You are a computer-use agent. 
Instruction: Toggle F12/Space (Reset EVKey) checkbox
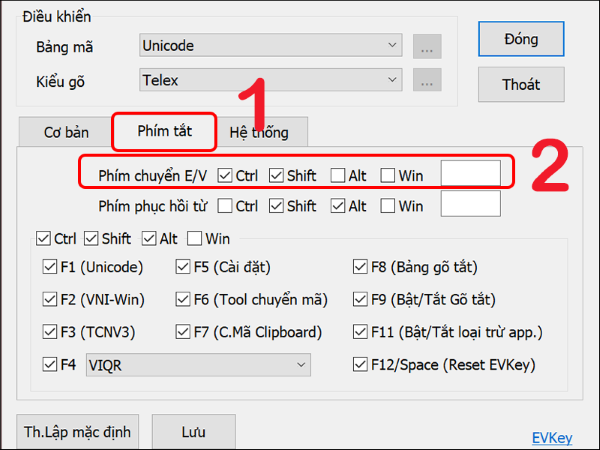361,365
